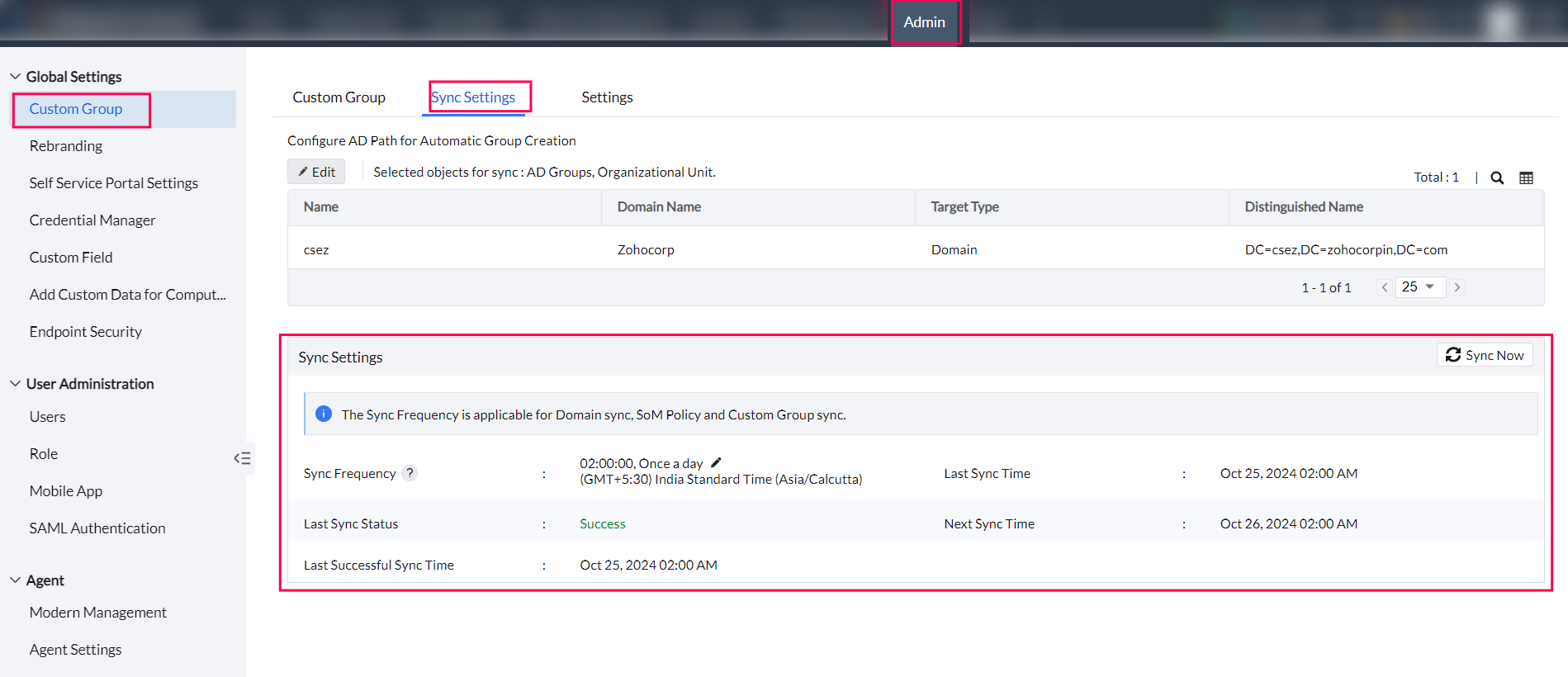Go to previous page arrow in table

1385,287
